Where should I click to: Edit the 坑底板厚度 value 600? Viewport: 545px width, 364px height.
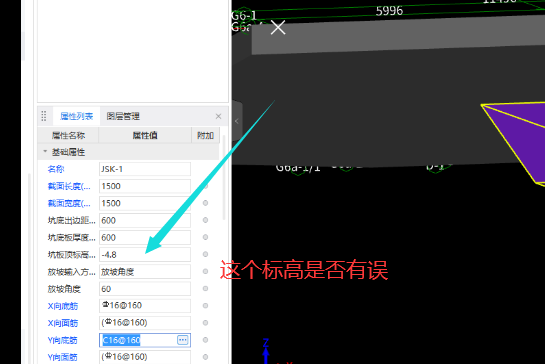click(x=145, y=237)
